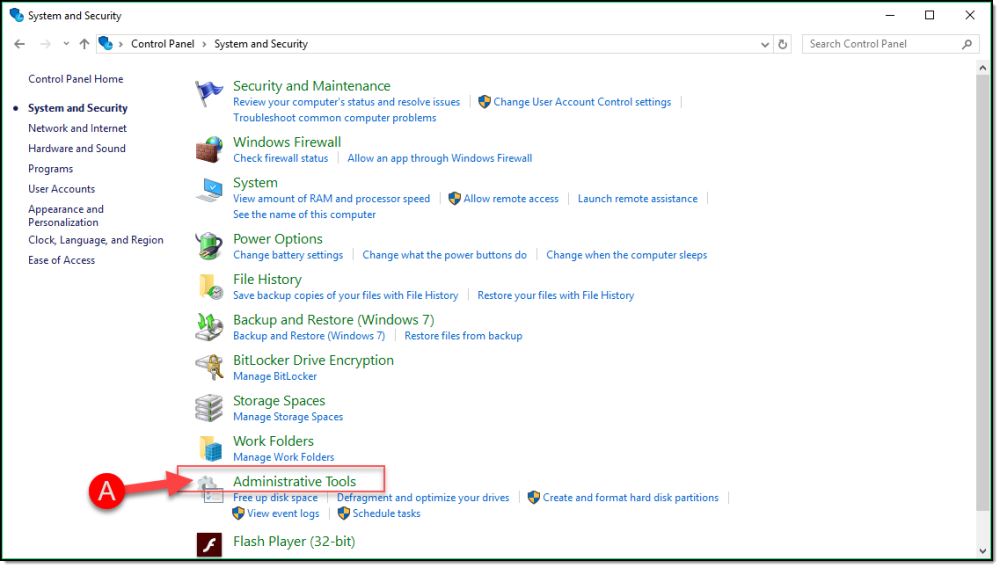Screen dimensions: 1000x568
Task: Open Network and Internet category
Action: [77, 128]
